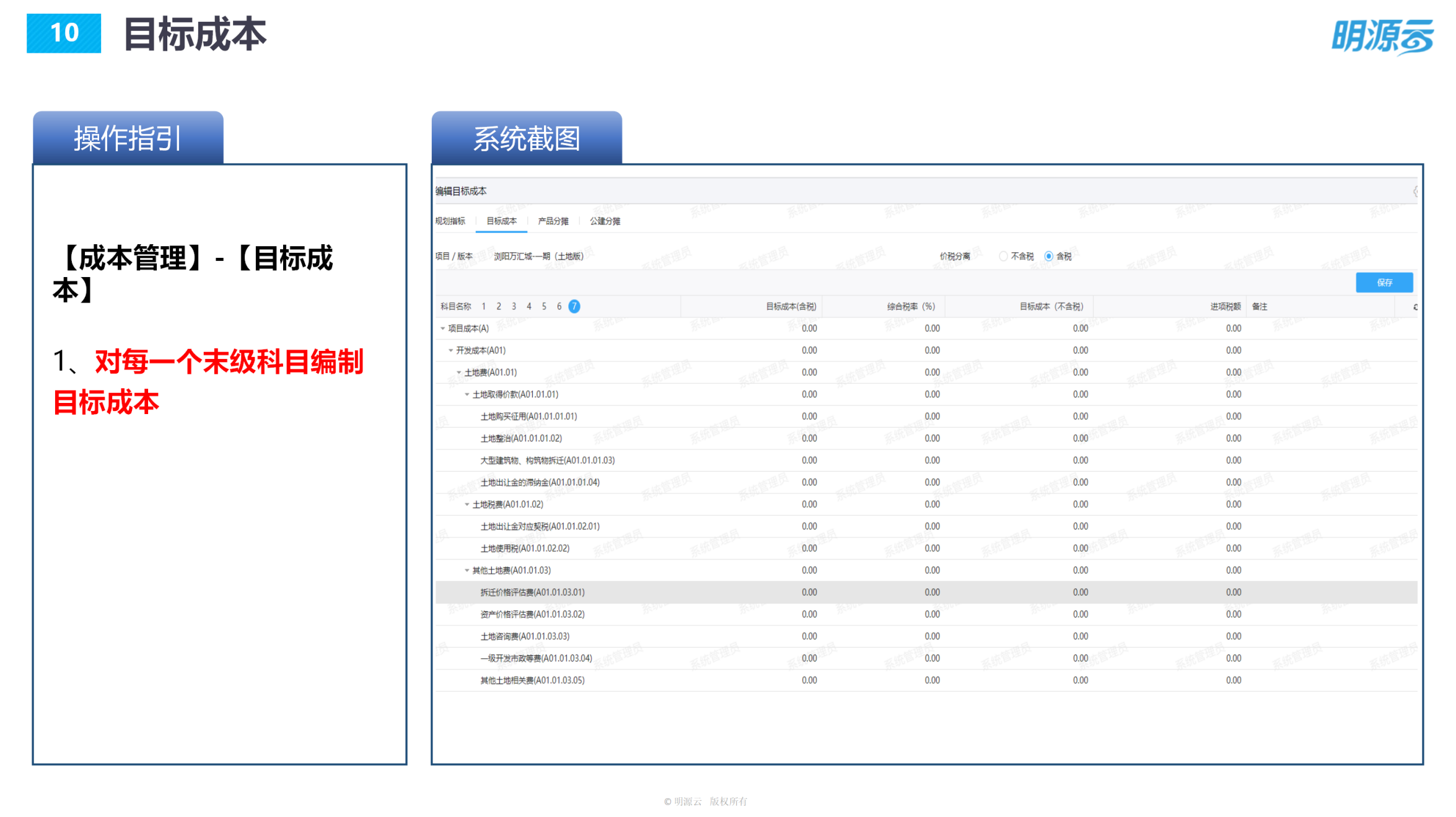1456x817 pixels.
Task: Click level number "1" to collapse subject tree
Action: pyautogui.click(x=483, y=306)
